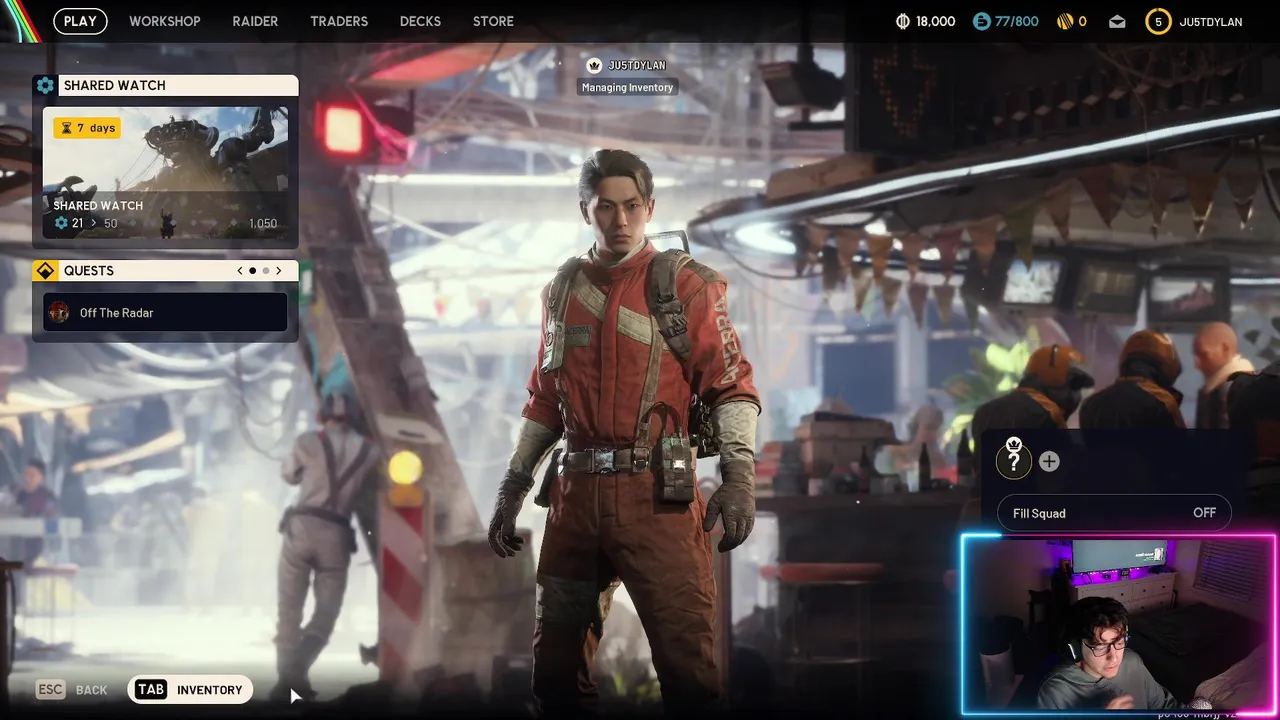The width and height of the screenshot is (1280, 720).
Task: Click the Shared Watch header title
Action: [x=115, y=86]
